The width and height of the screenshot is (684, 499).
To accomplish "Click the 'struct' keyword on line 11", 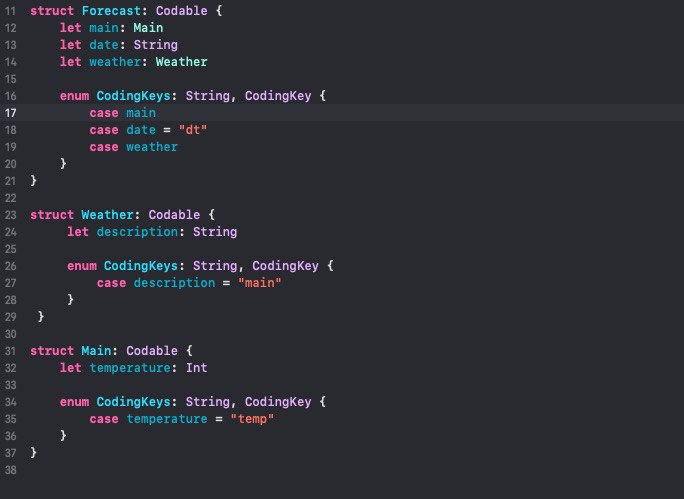I will coord(52,11).
